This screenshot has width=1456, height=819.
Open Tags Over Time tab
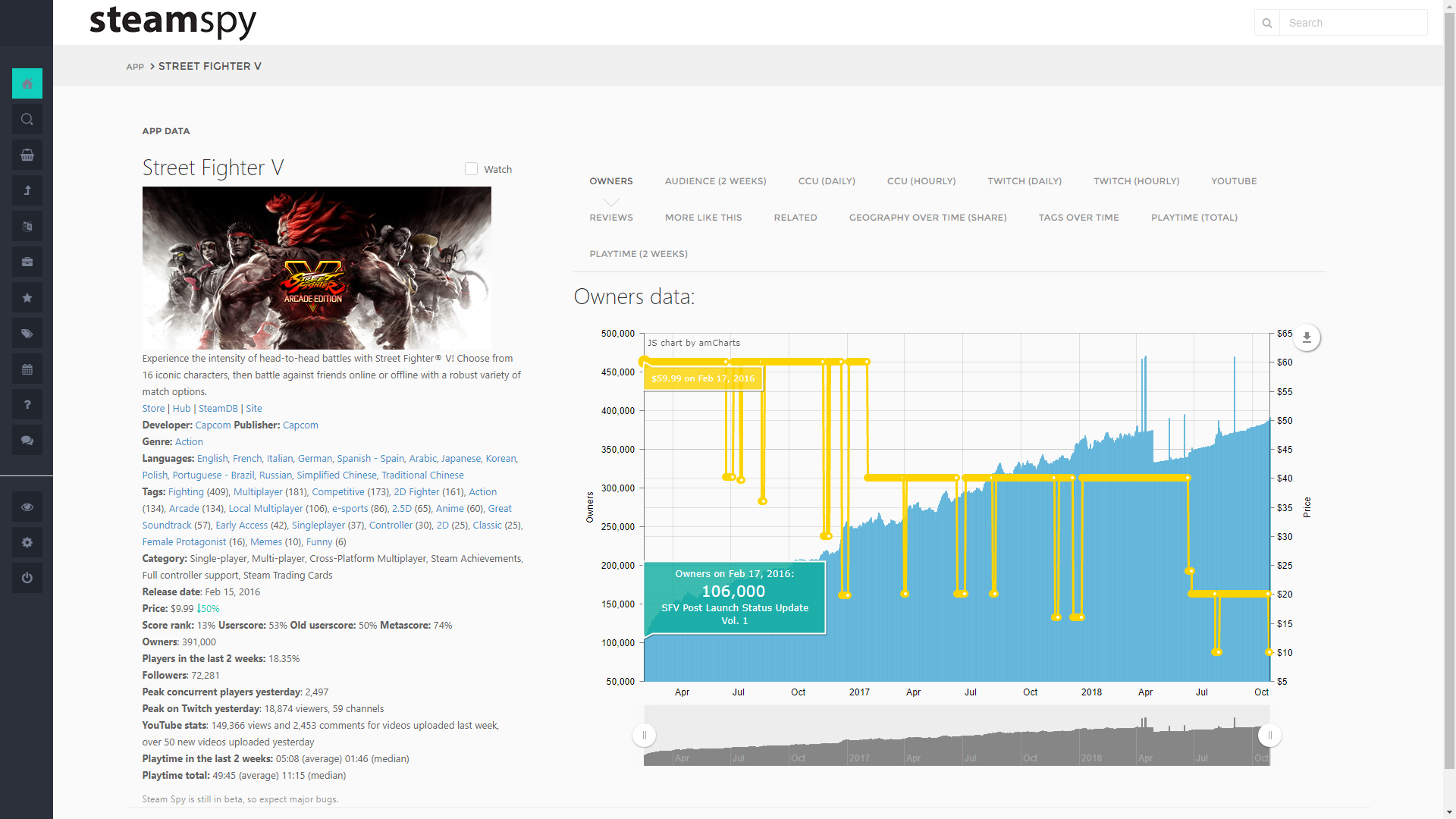pos(1078,218)
